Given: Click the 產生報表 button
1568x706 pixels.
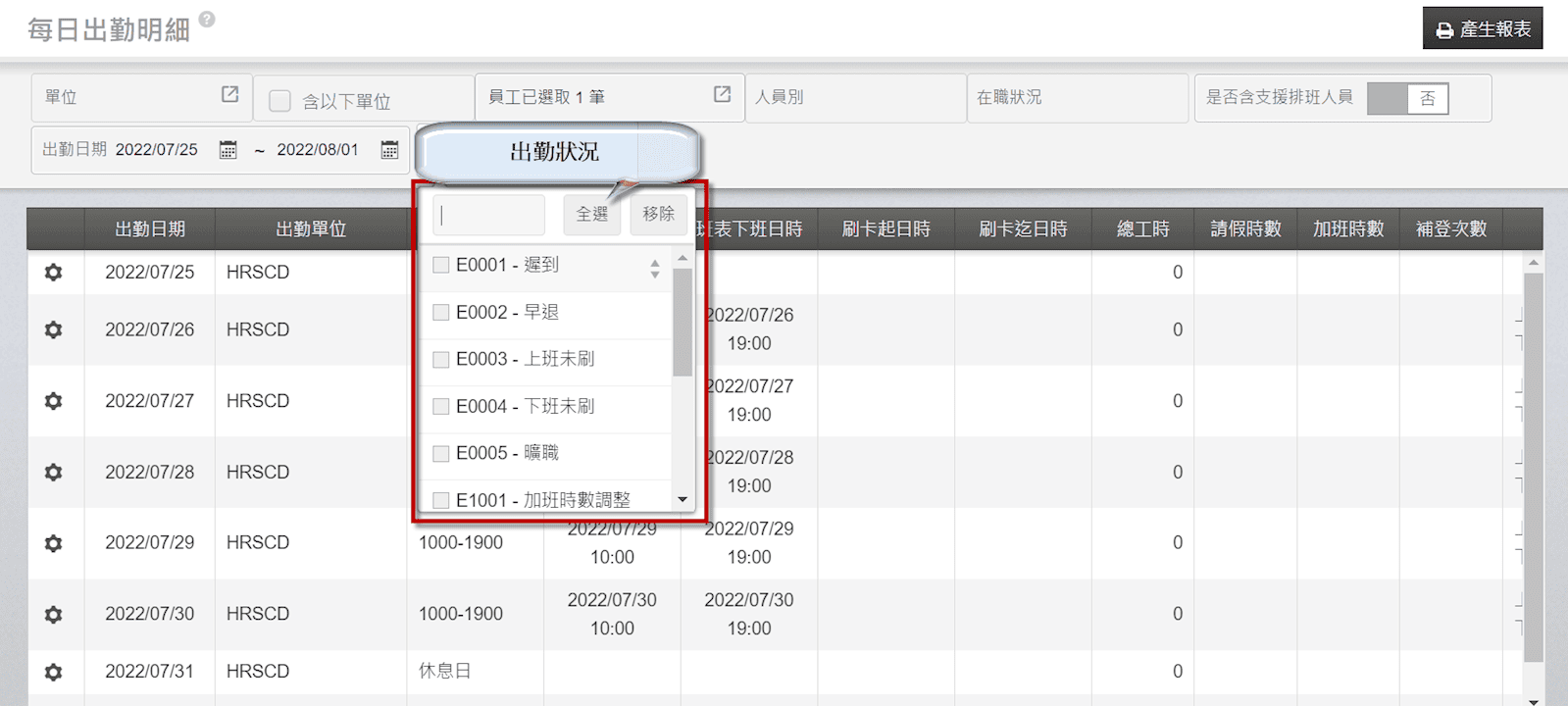Looking at the screenshot, I should click(x=1482, y=28).
